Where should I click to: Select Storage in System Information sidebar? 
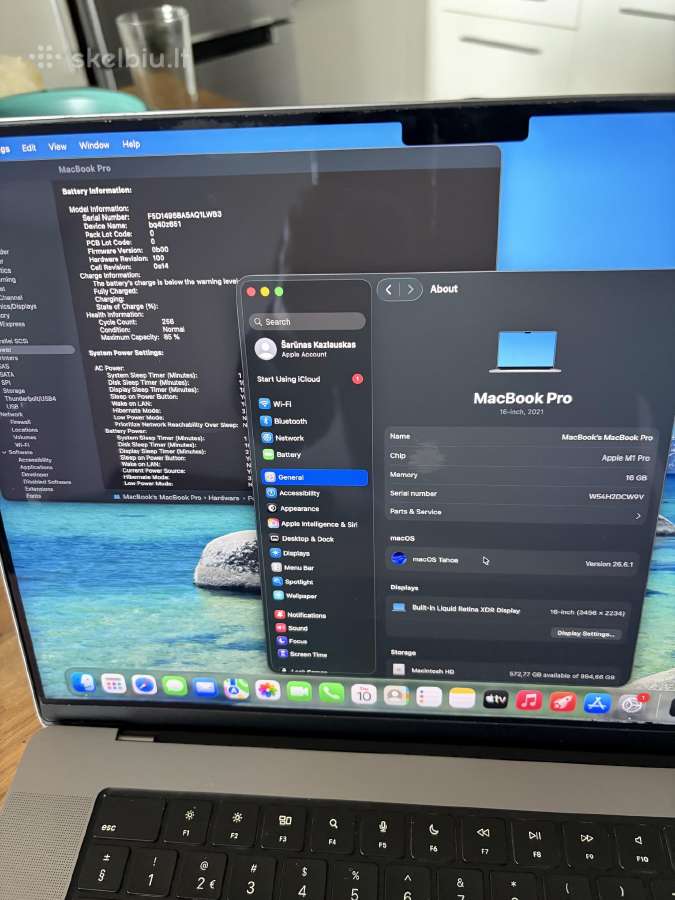(x=14, y=390)
